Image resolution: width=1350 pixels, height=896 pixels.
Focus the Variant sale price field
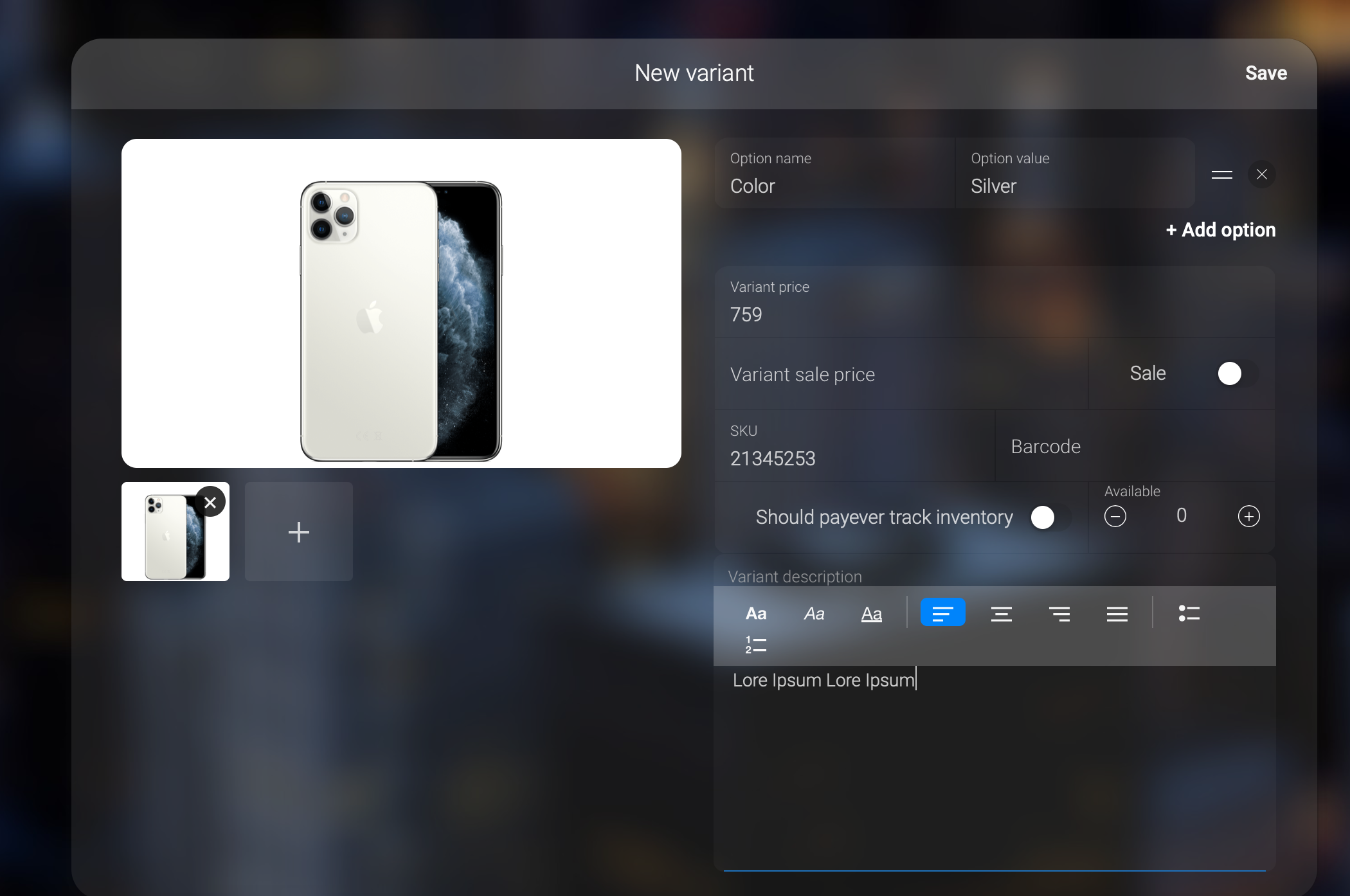tap(901, 373)
